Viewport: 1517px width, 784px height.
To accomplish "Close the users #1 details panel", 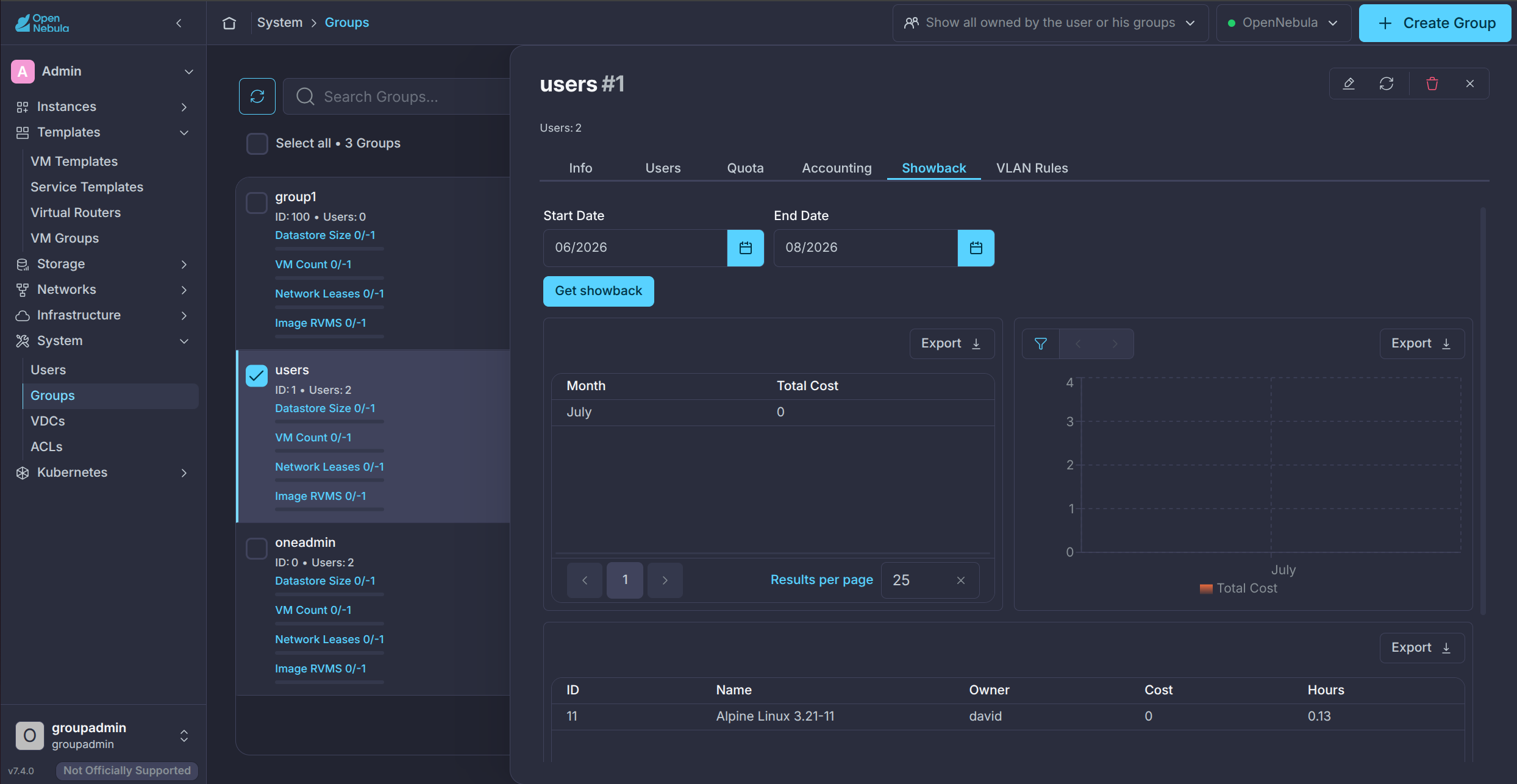I will (1470, 84).
